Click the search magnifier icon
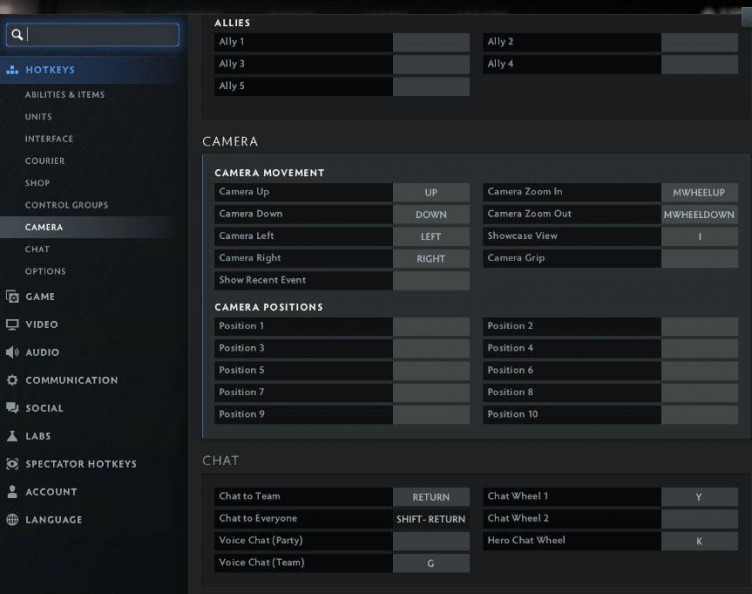The height and width of the screenshot is (594, 752). point(16,35)
